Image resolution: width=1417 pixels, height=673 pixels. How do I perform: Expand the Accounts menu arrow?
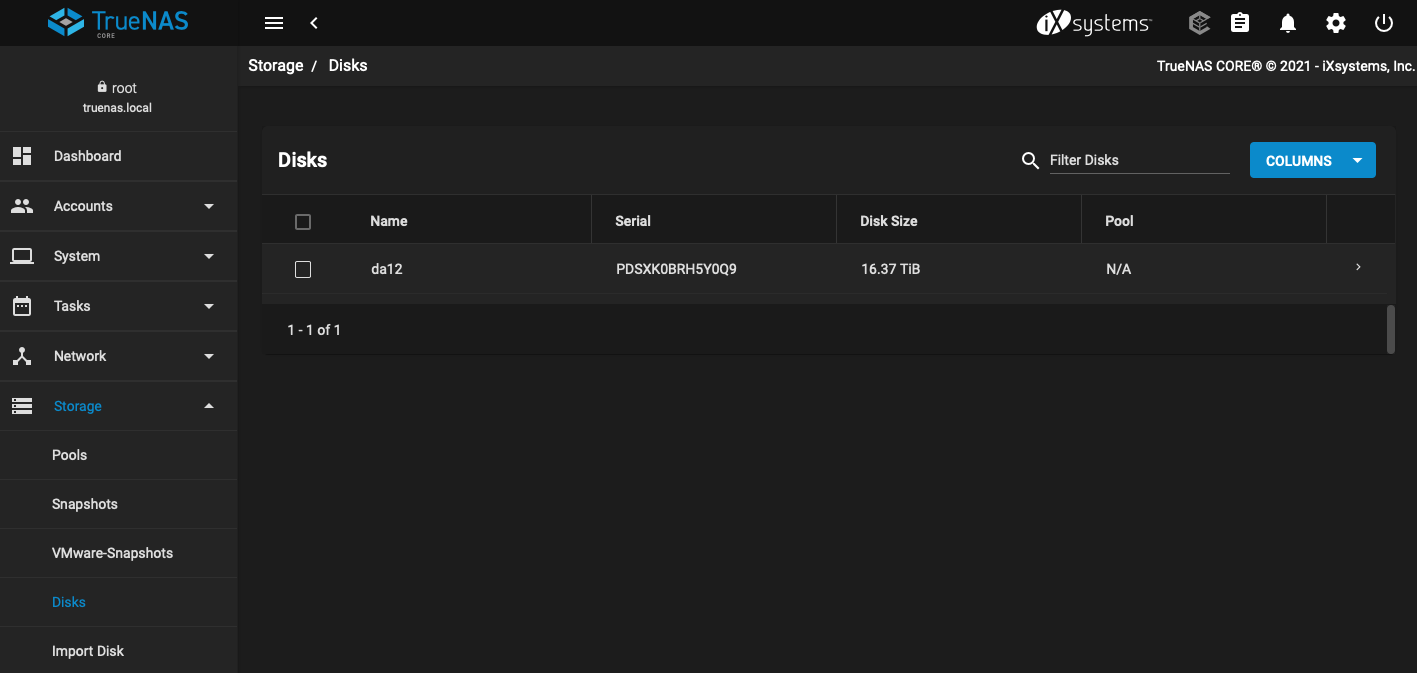(209, 206)
